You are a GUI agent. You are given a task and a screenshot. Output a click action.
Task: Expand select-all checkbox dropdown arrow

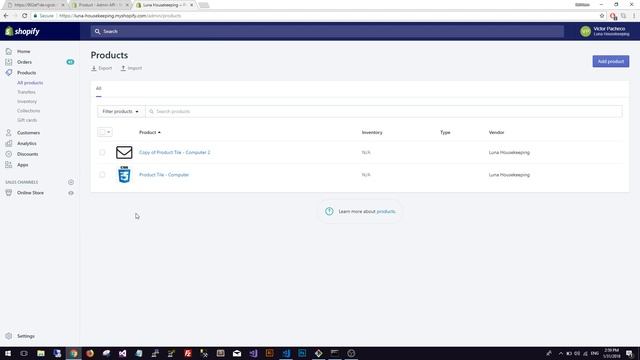109,132
